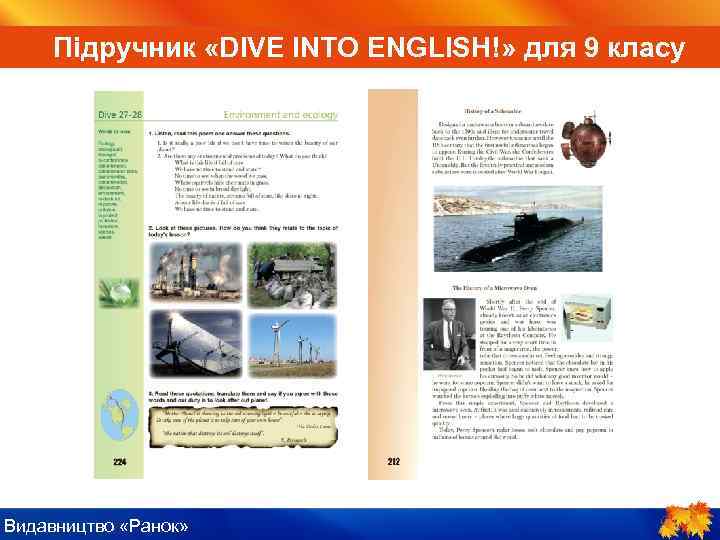Click the 'Words to learn' sidebar label
The height and width of the screenshot is (540, 720).
coord(114,132)
